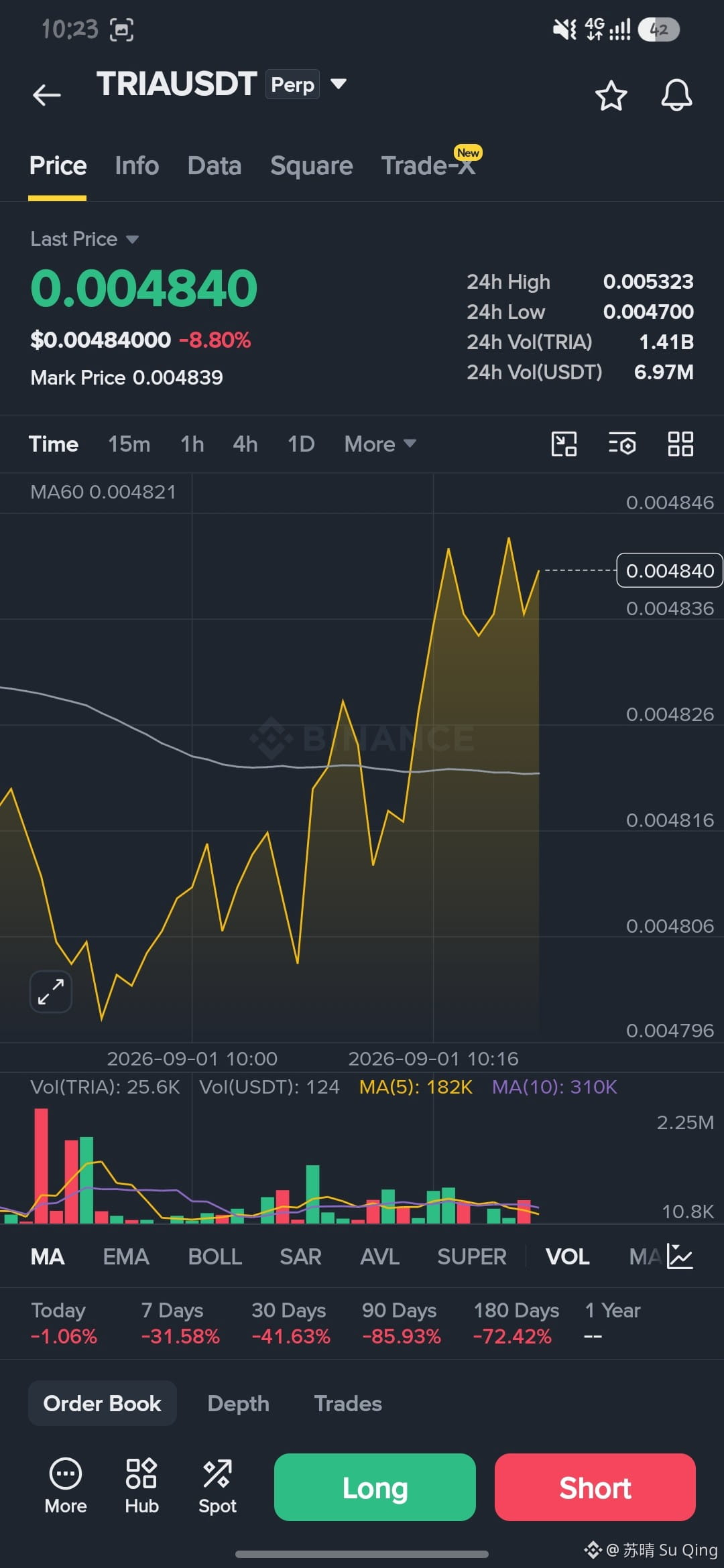Switch to the Square tab

[311, 166]
